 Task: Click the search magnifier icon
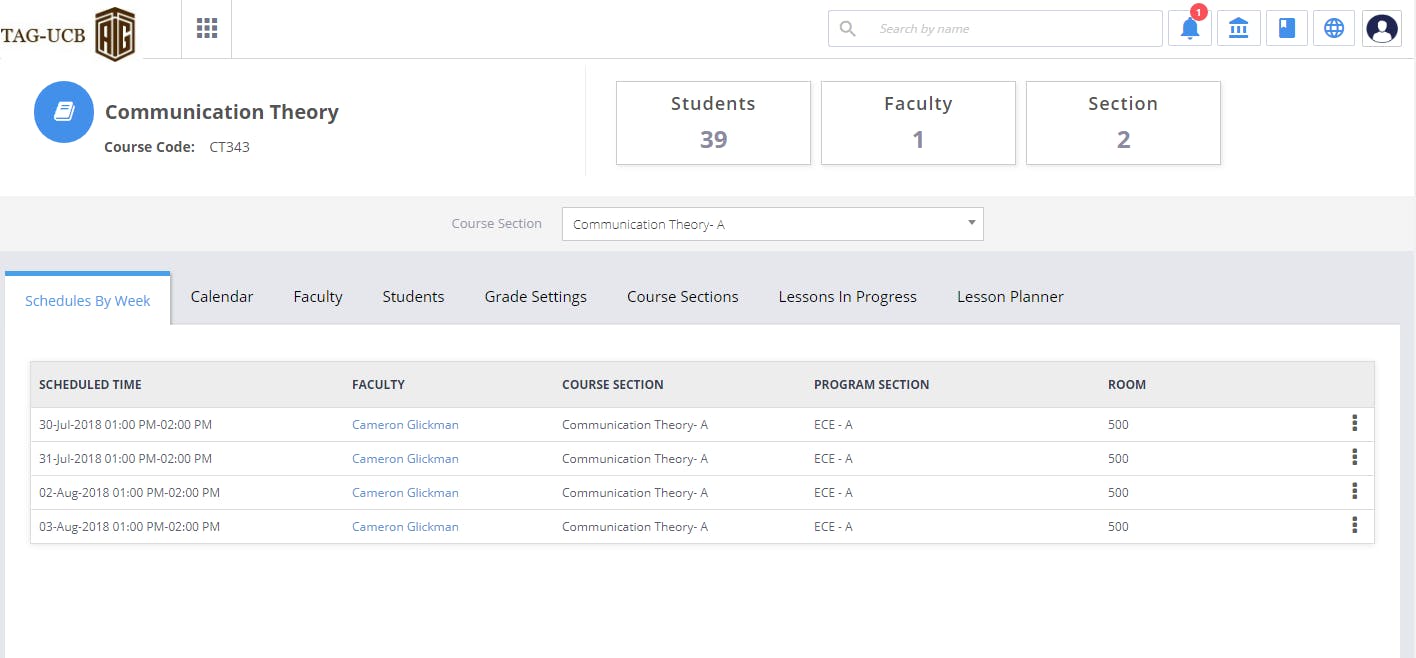pyautogui.click(x=848, y=28)
